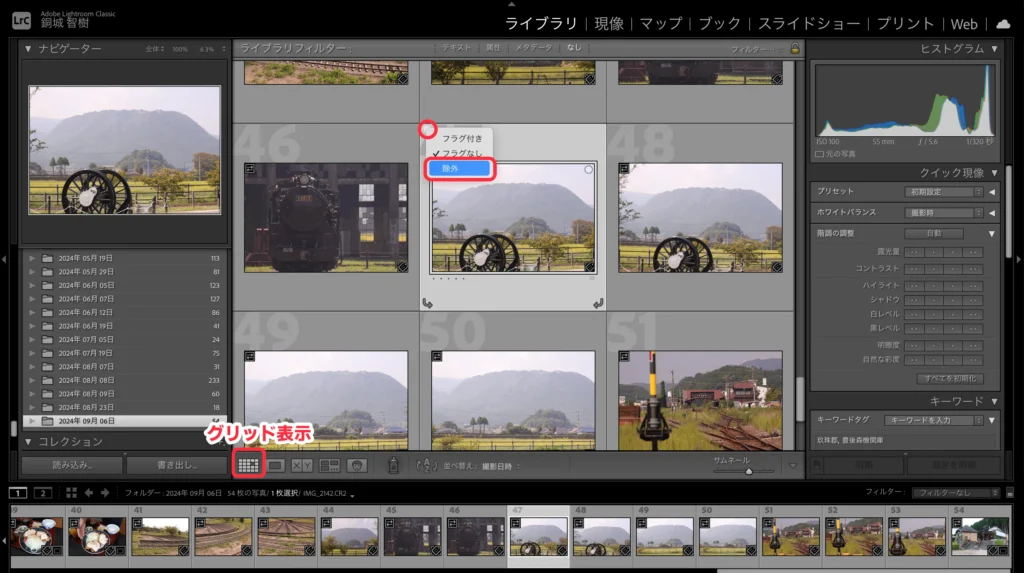Adjust the サムネール size slider
Screen dimensions: 1024x573
(x=748, y=471)
